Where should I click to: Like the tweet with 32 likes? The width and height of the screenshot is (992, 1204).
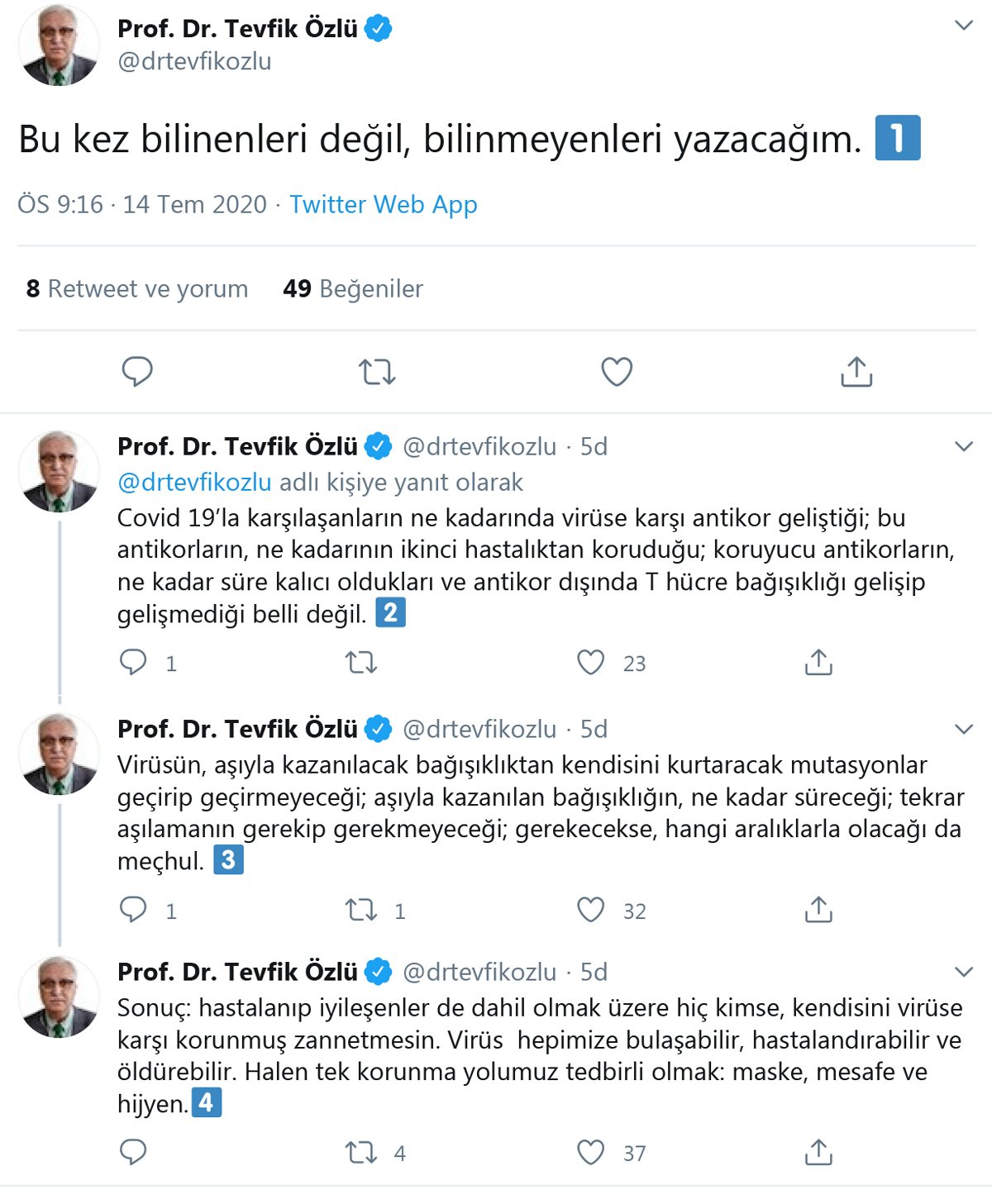point(590,911)
